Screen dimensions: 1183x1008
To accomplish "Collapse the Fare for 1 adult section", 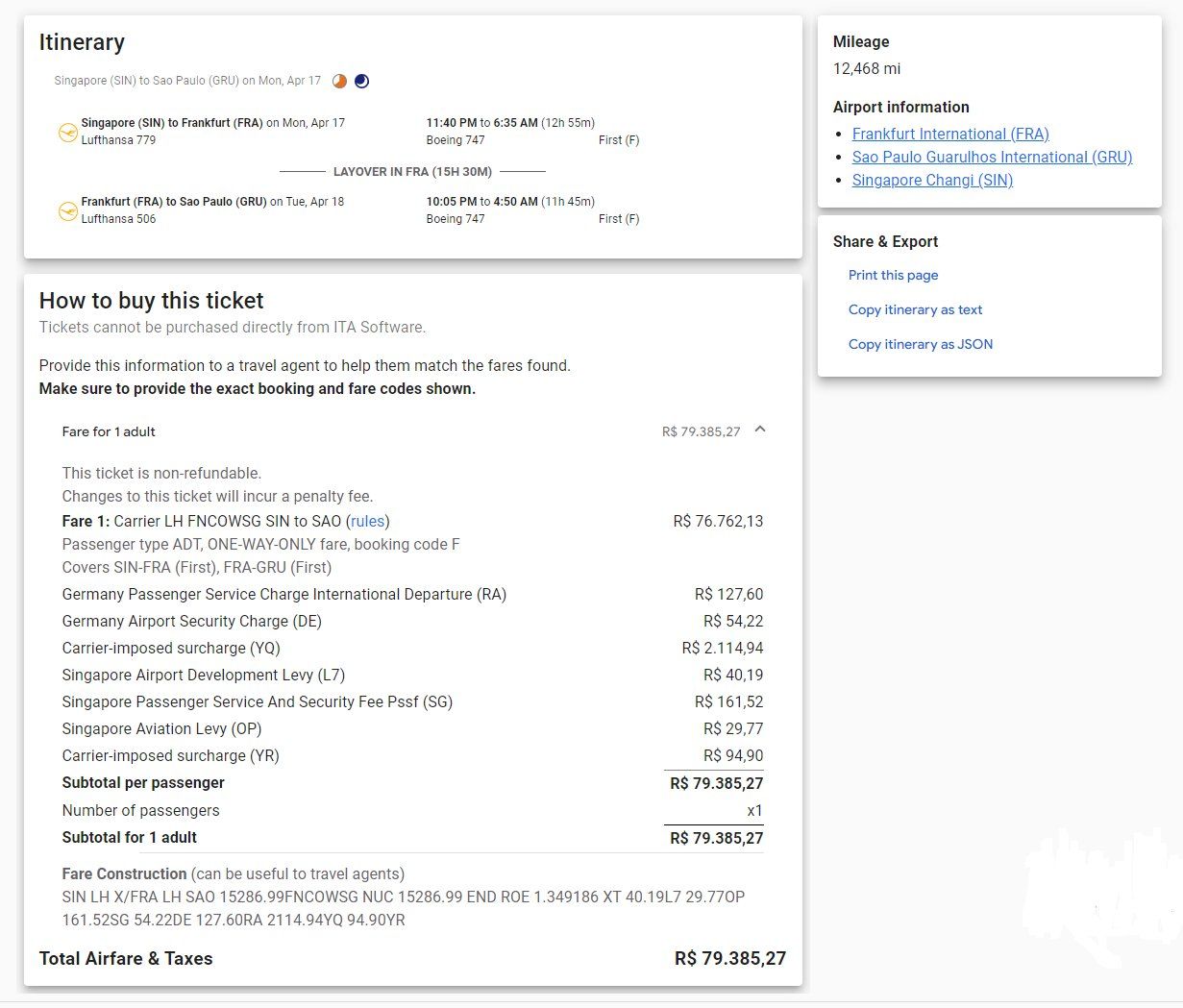I will point(760,430).
